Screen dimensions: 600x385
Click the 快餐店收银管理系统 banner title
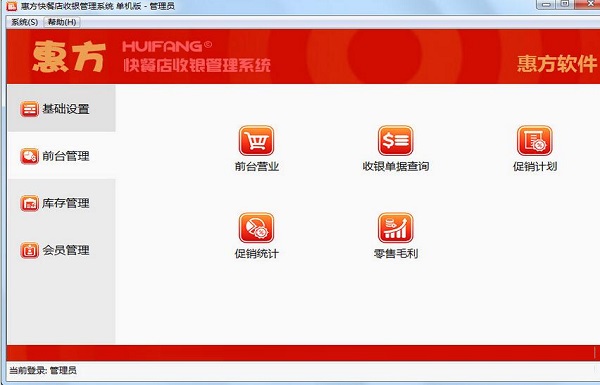[197, 65]
